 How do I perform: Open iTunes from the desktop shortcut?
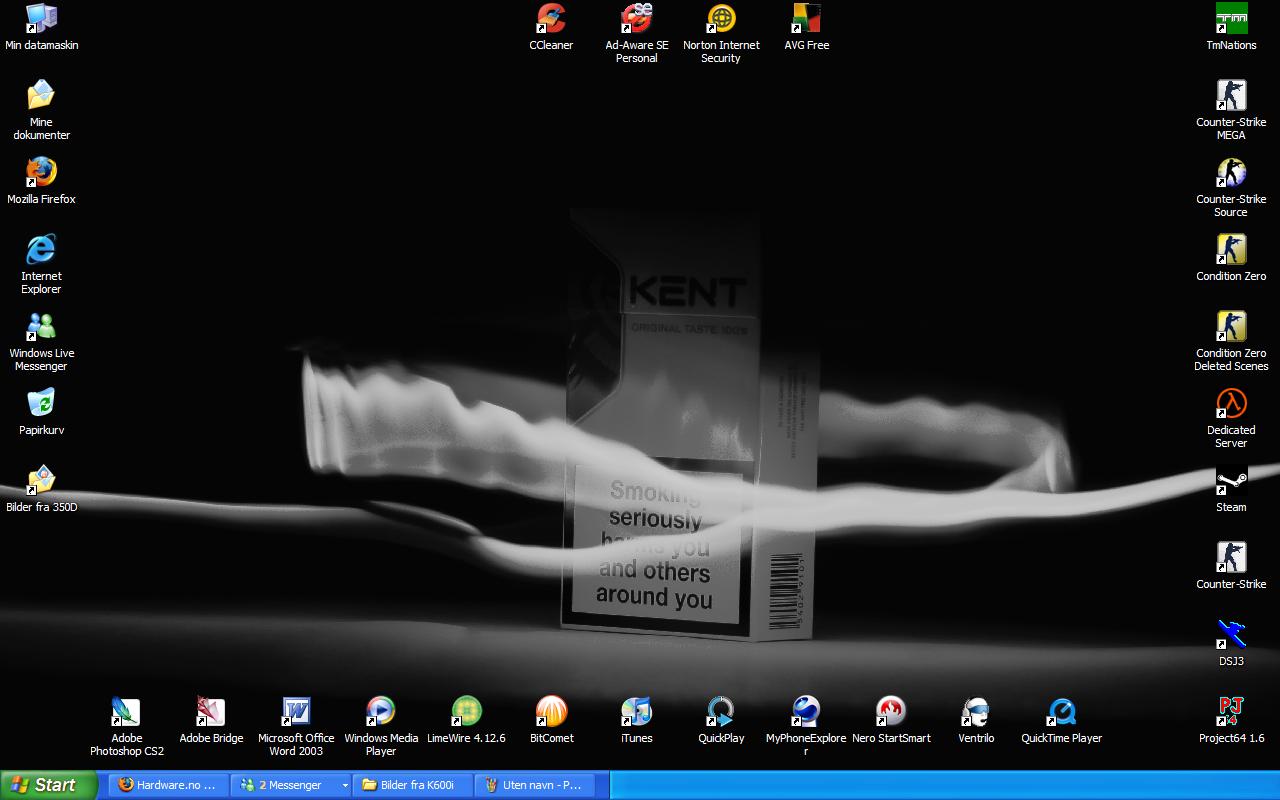coord(636,711)
